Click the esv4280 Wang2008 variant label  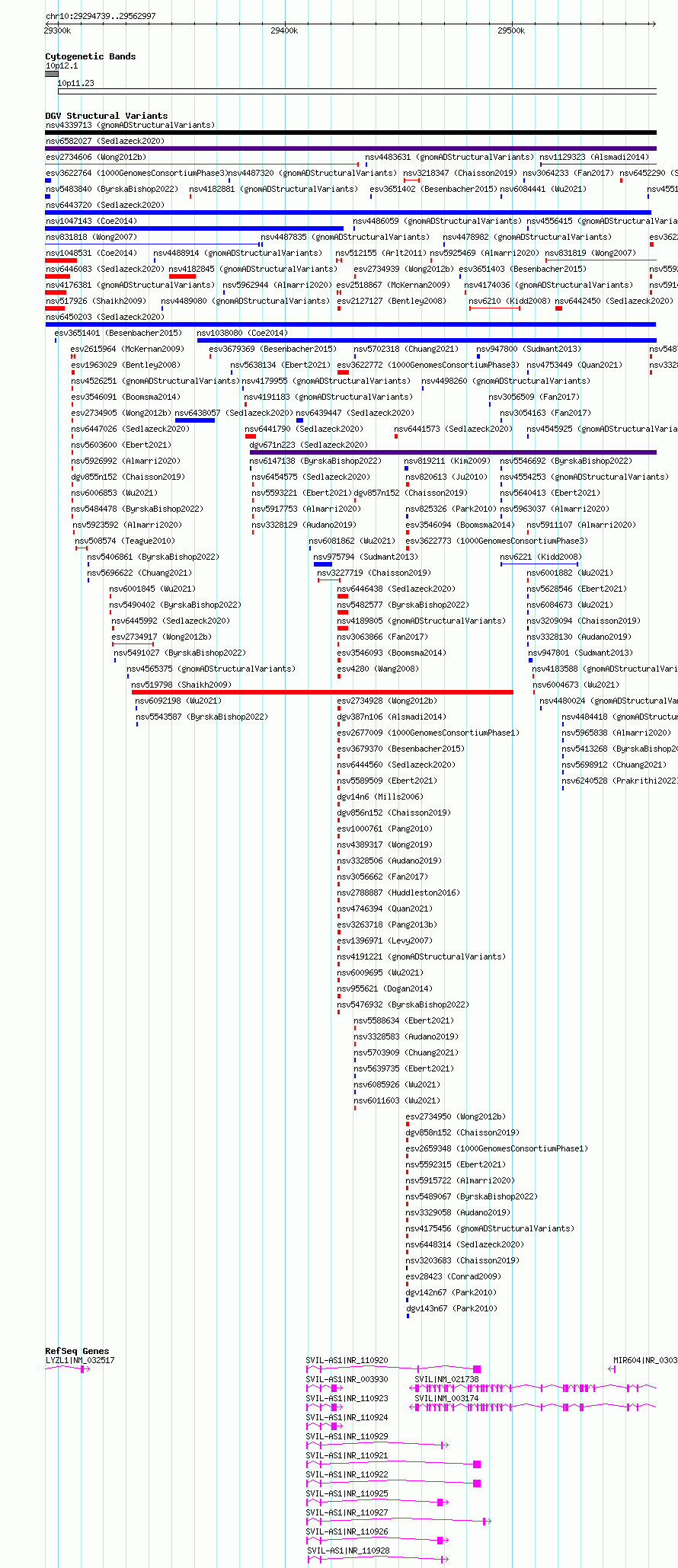click(x=378, y=669)
